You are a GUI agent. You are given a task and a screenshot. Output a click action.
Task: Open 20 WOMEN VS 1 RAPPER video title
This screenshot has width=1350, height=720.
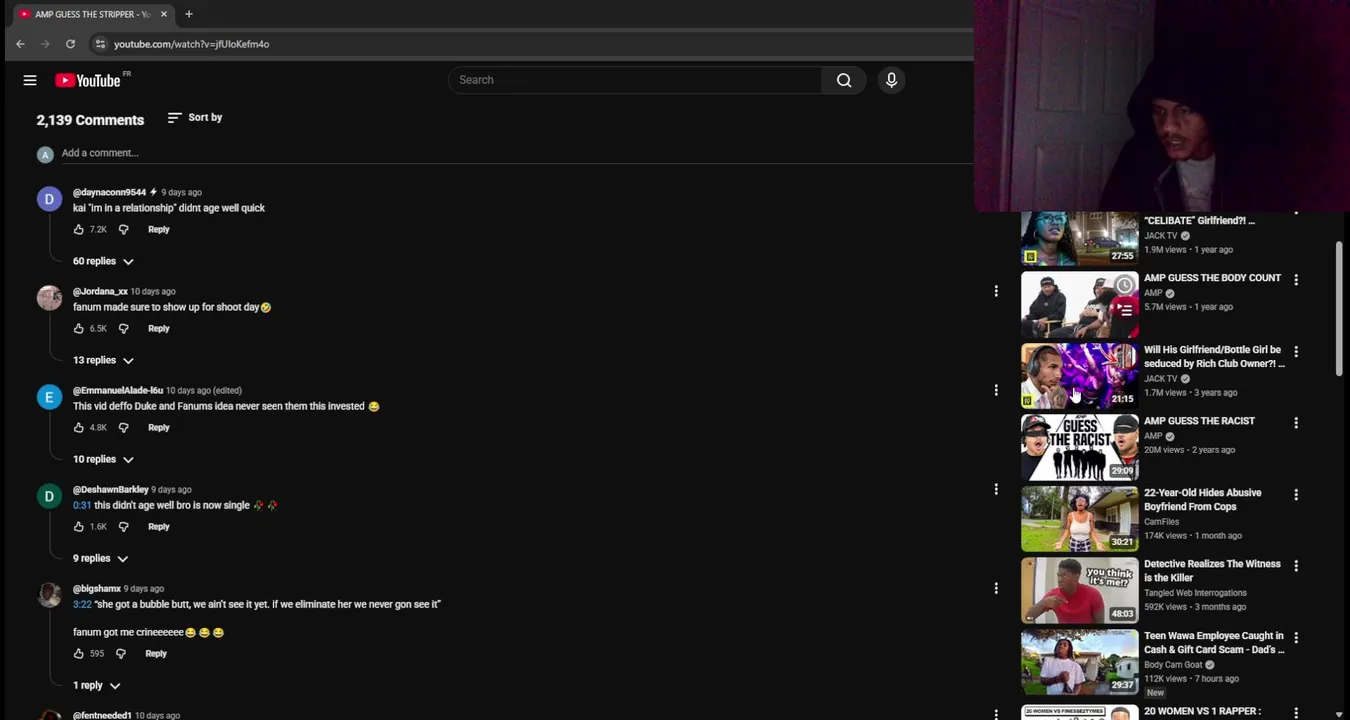[x=1203, y=711]
